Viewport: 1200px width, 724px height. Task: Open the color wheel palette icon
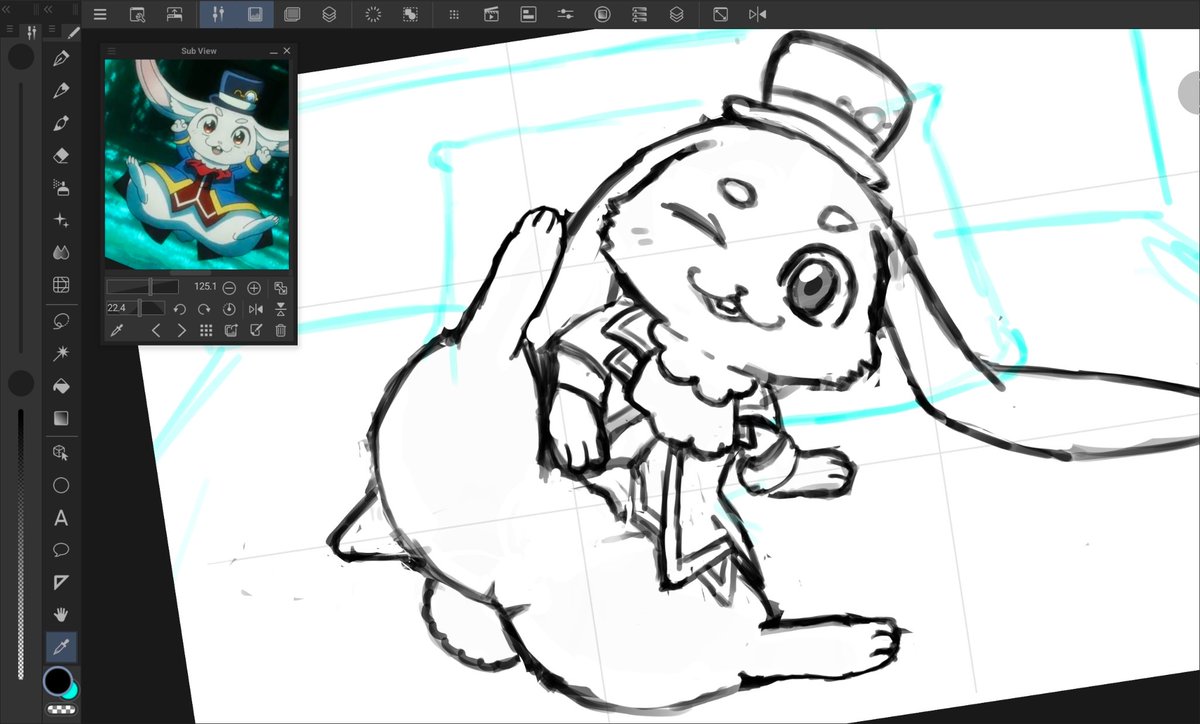pos(602,15)
